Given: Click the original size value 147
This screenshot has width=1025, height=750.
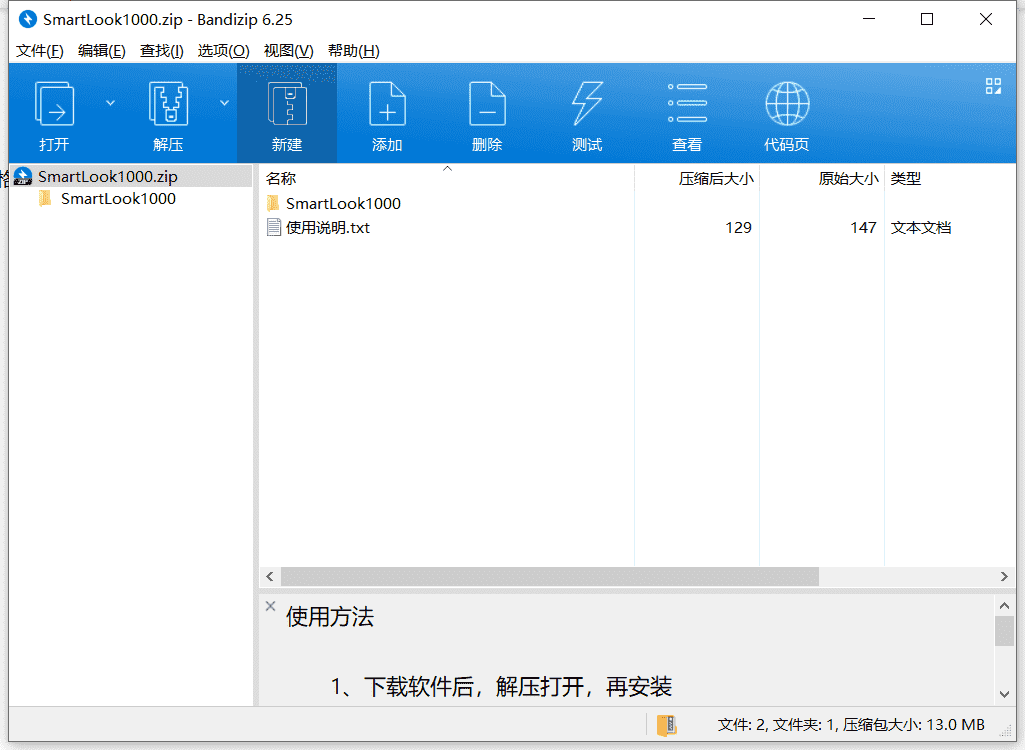Looking at the screenshot, I should click(x=863, y=228).
